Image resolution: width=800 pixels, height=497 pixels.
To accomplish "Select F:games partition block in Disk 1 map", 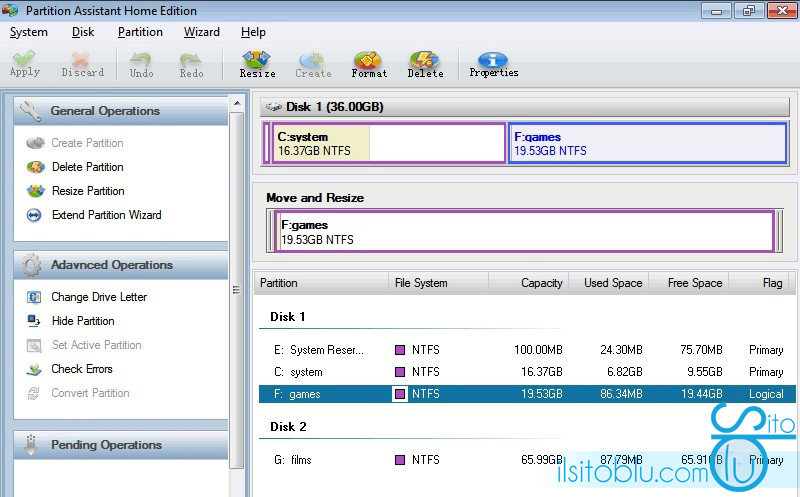I will point(648,143).
